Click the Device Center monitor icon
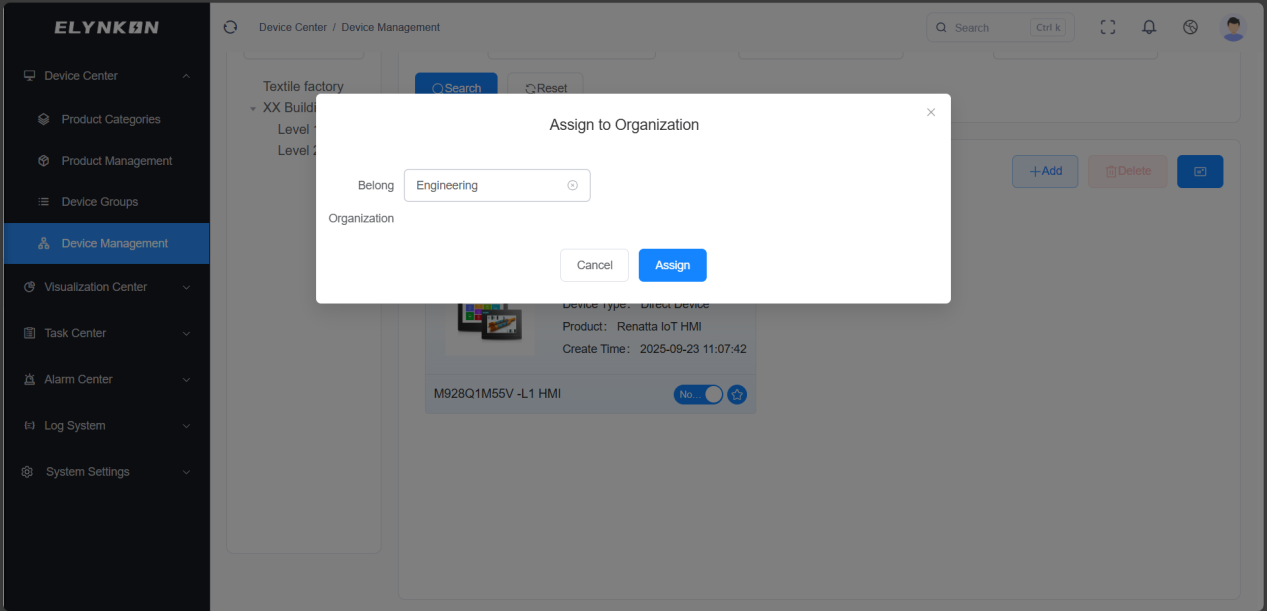 29,76
